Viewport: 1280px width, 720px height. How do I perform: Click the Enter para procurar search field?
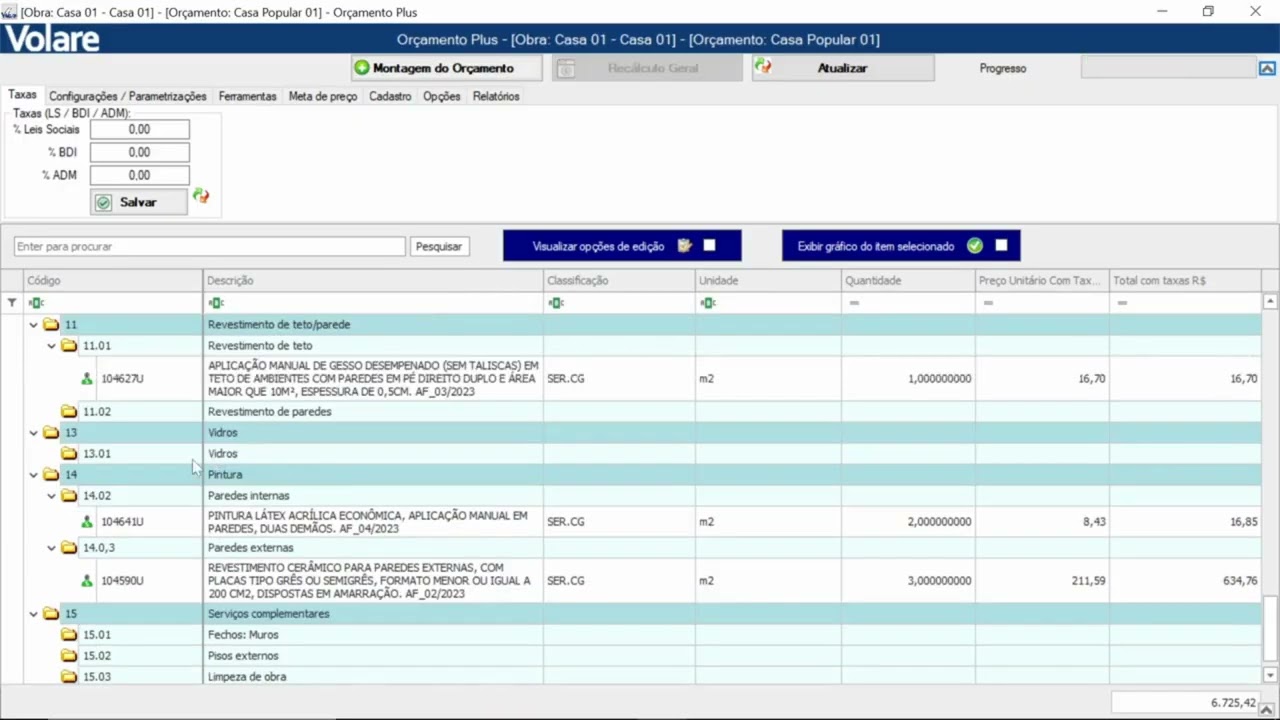[209, 246]
